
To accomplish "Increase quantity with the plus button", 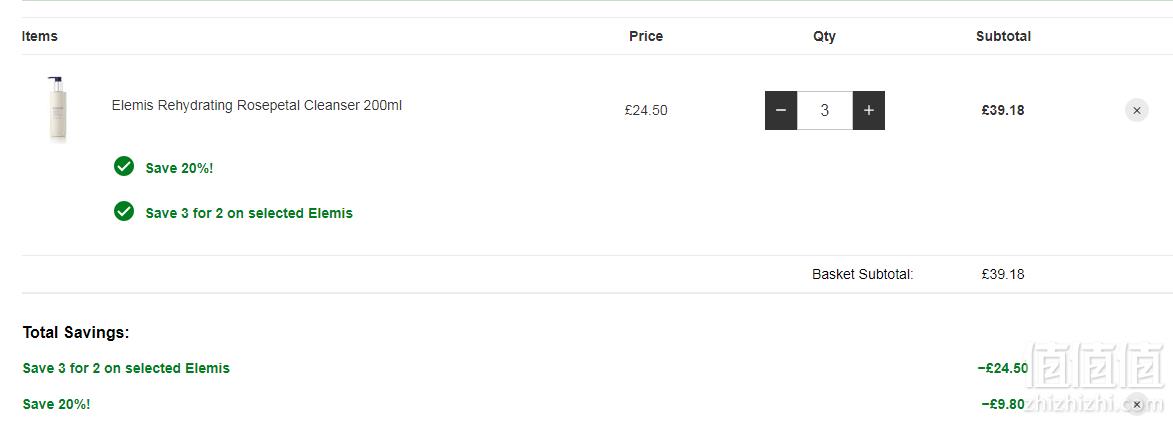I will click(869, 111).
